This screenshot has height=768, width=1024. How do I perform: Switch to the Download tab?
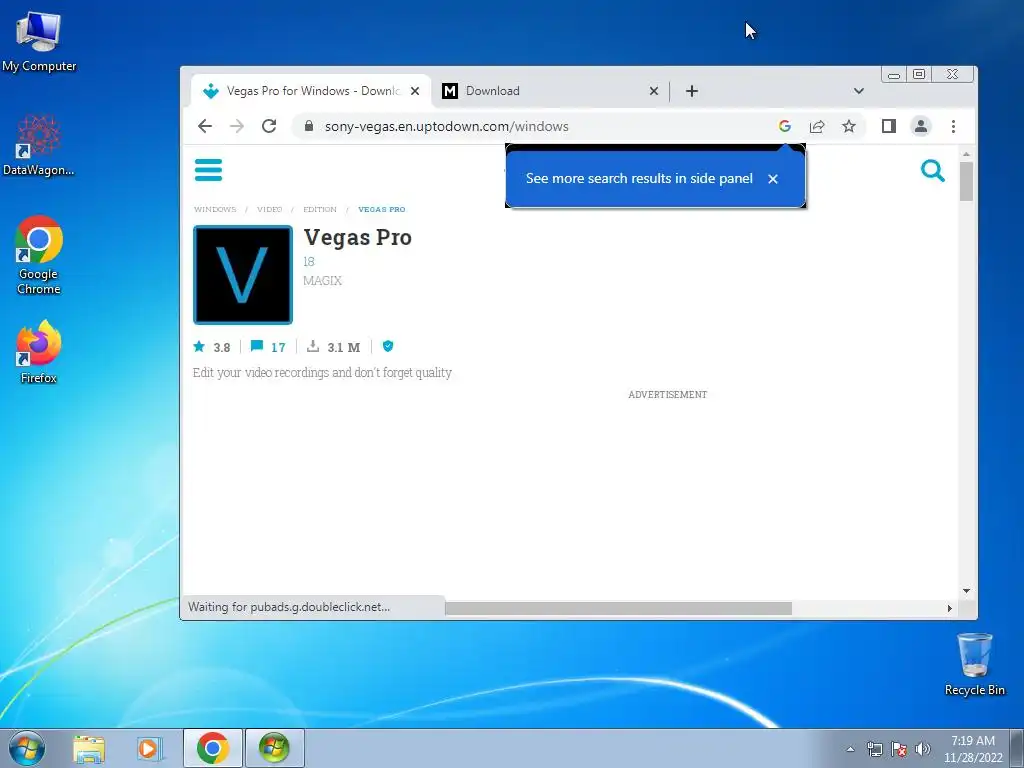pyautogui.click(x=549, y=91)
